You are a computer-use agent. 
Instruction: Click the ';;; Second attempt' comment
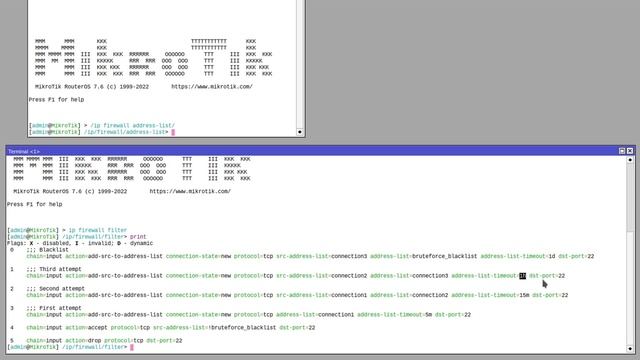[56, 289]
